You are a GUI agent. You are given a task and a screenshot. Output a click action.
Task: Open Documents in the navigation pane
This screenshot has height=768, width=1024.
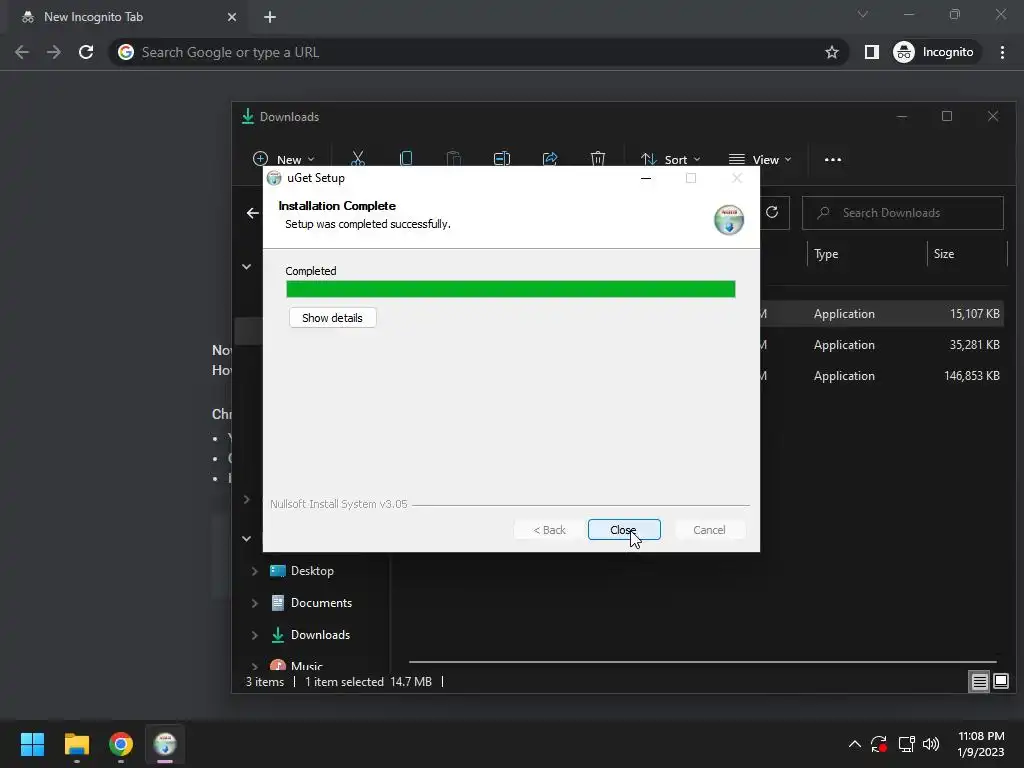[x=321, y=603]
